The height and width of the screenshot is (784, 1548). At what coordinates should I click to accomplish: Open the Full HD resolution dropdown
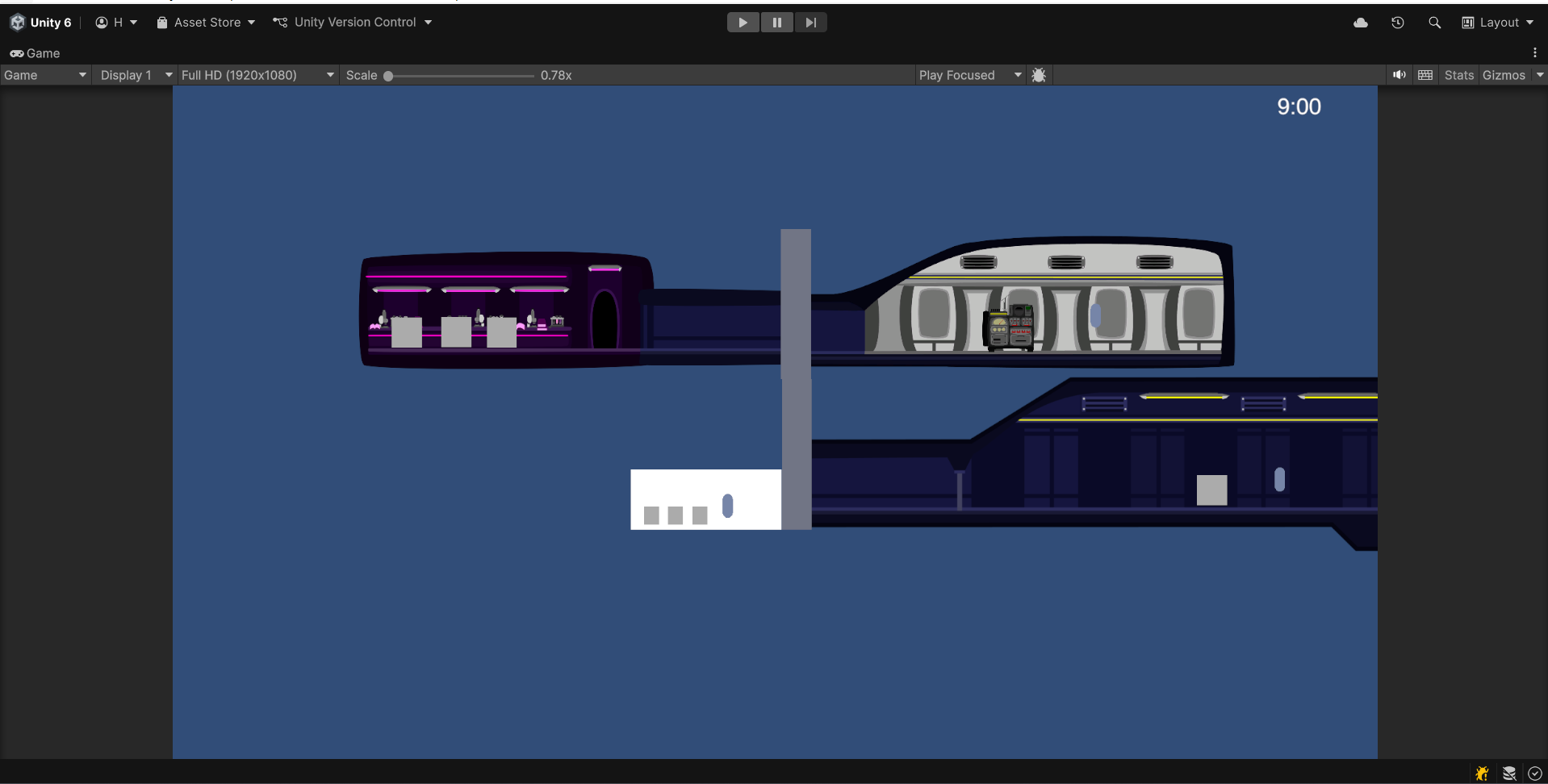tap(257, 75)
